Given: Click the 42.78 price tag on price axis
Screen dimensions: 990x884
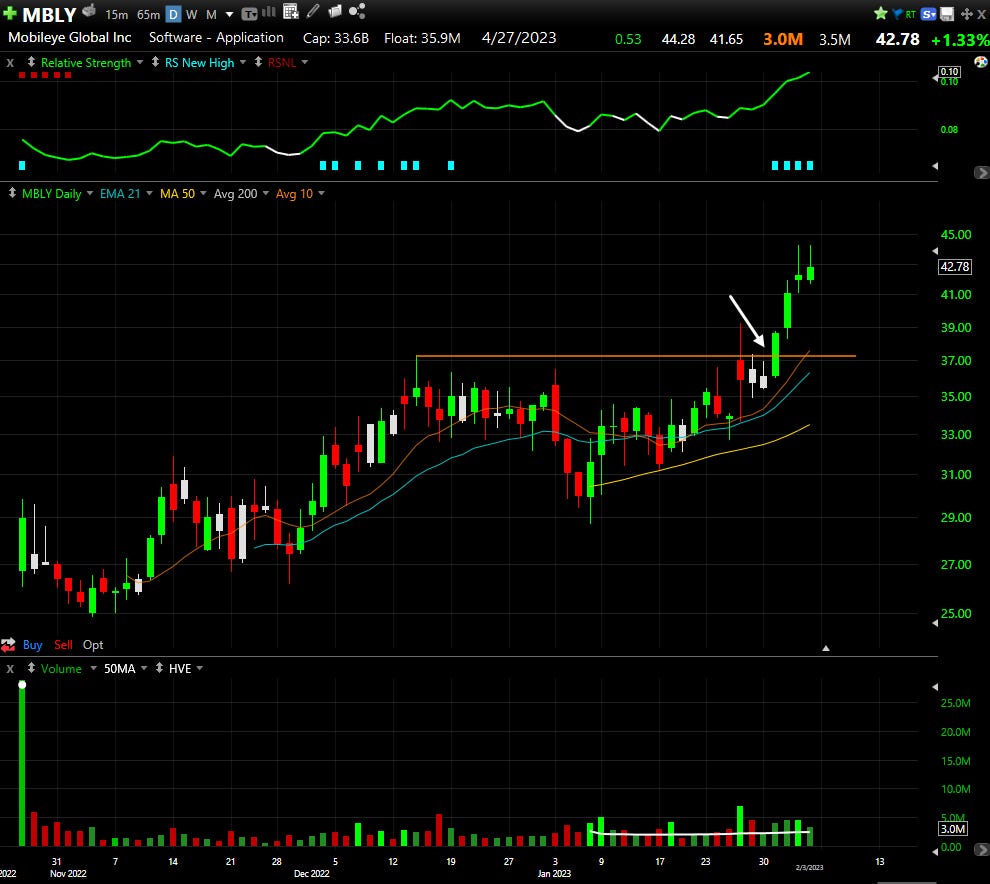Looking at the screenshot, I should (x=955, y=266).
